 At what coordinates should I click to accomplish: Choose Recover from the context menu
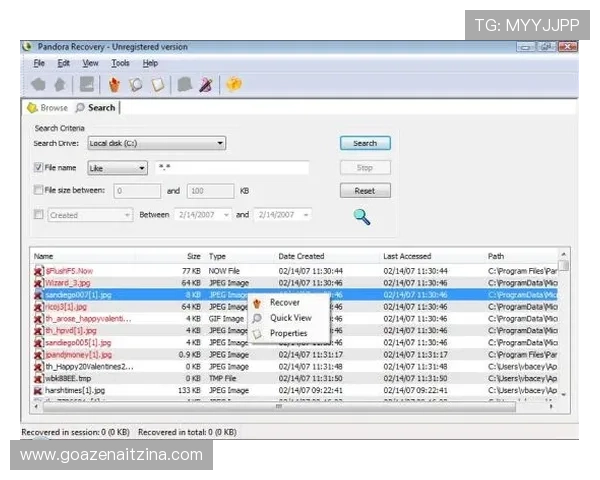pyautogui.click(x=284, y=302)
